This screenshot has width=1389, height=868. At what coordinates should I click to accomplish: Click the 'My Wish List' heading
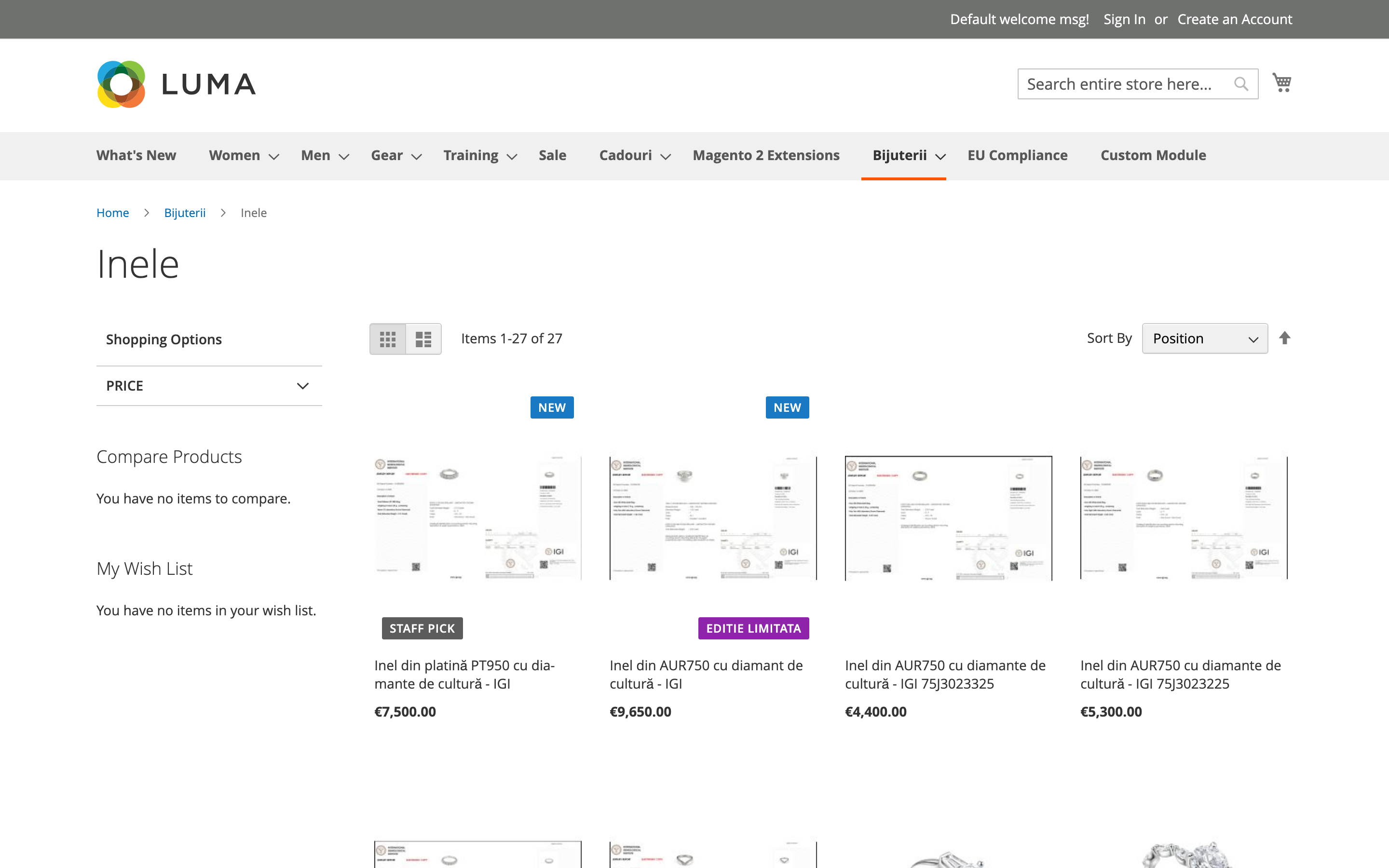click(x=145, y=569)
